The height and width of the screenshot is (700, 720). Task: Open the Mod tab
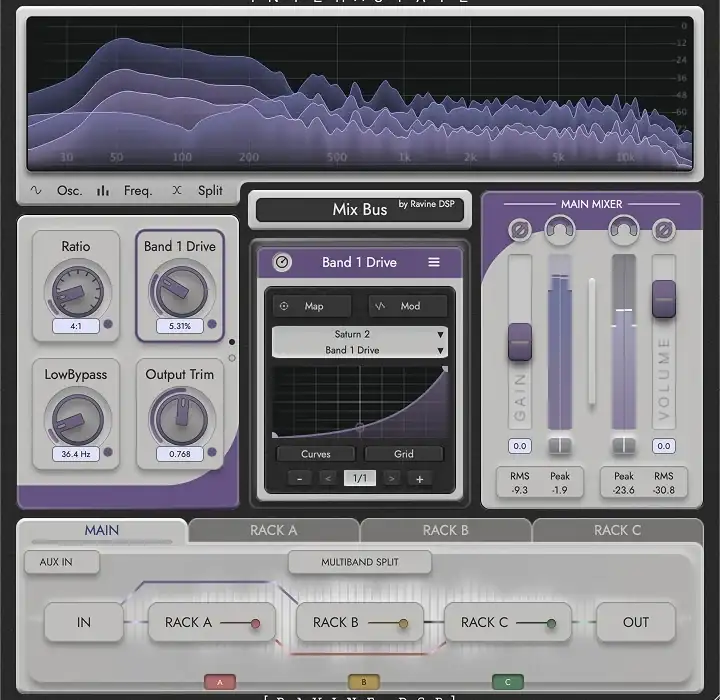click(408, 306)
